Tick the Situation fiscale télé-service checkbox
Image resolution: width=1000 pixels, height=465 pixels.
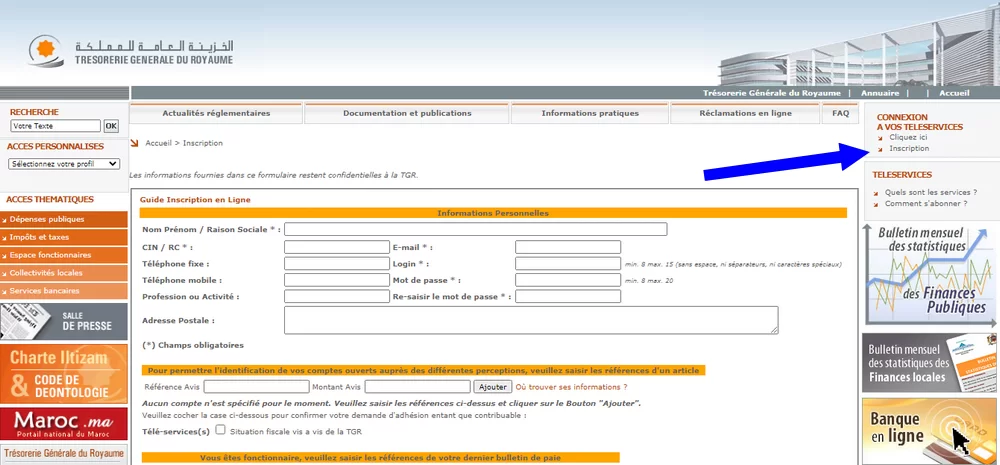tap(220, 431)
